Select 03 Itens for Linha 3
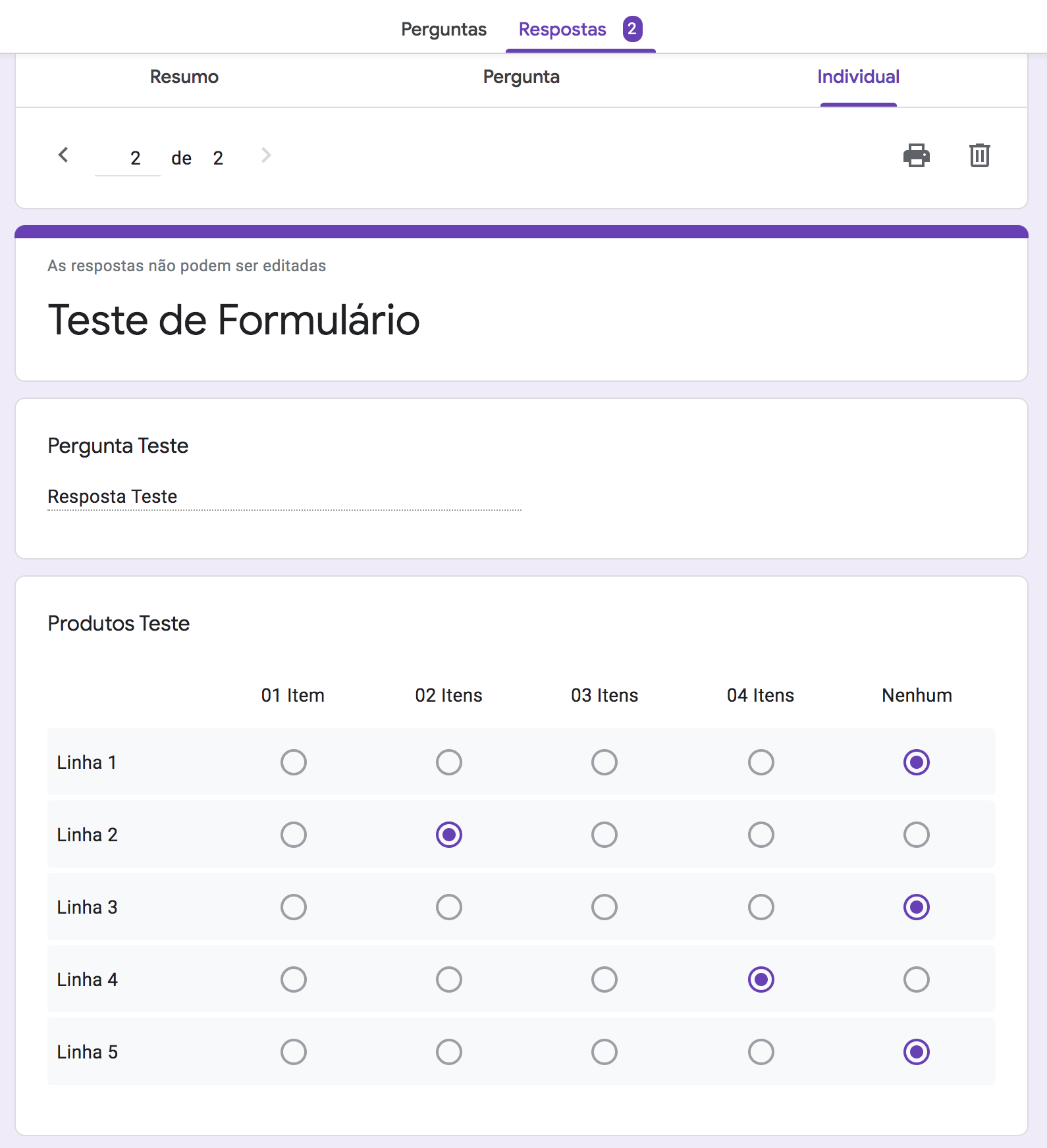The image size is (1047, 1148). tap(604, 907)
